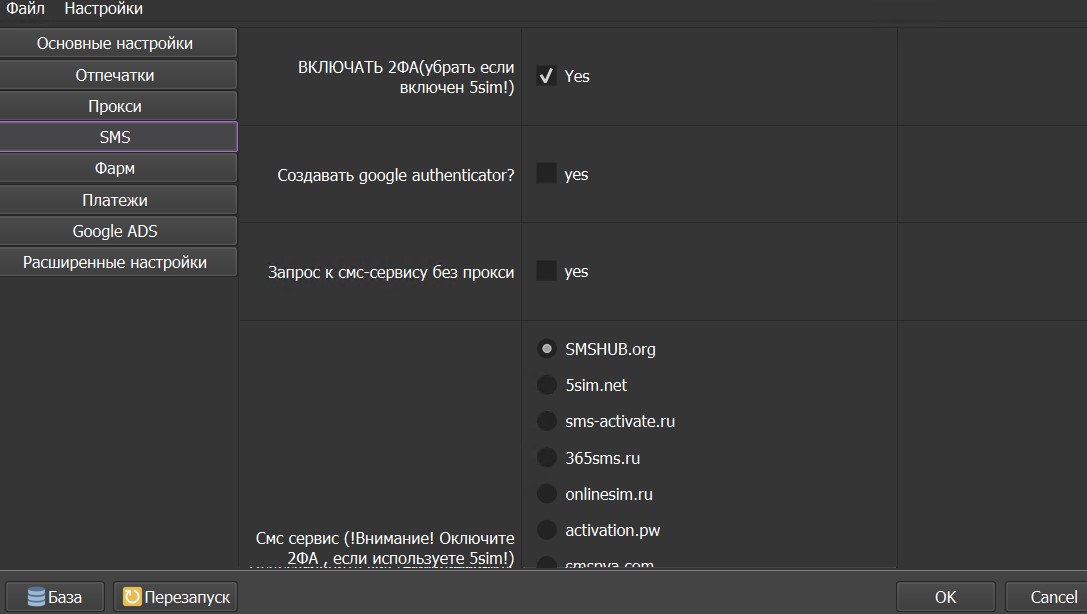This screenshot has width=1087, height=614.
Task: Click the База database icon
Action: [37, 597]
